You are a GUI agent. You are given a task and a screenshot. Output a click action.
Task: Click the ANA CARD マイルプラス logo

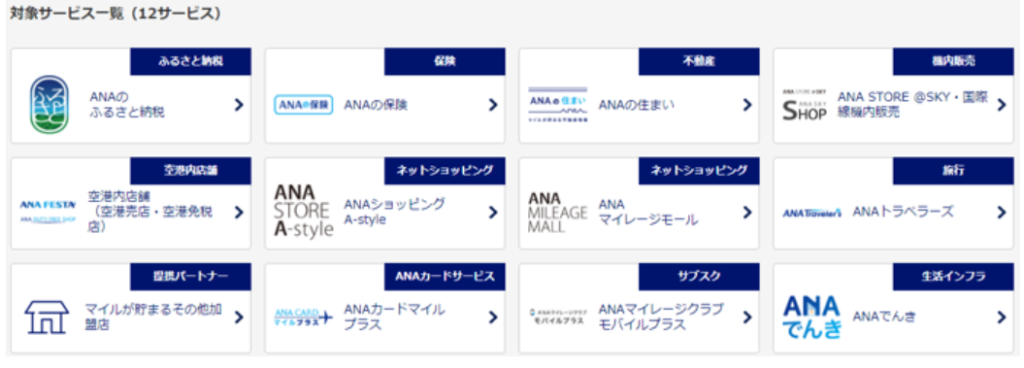(x=303, y=317)
